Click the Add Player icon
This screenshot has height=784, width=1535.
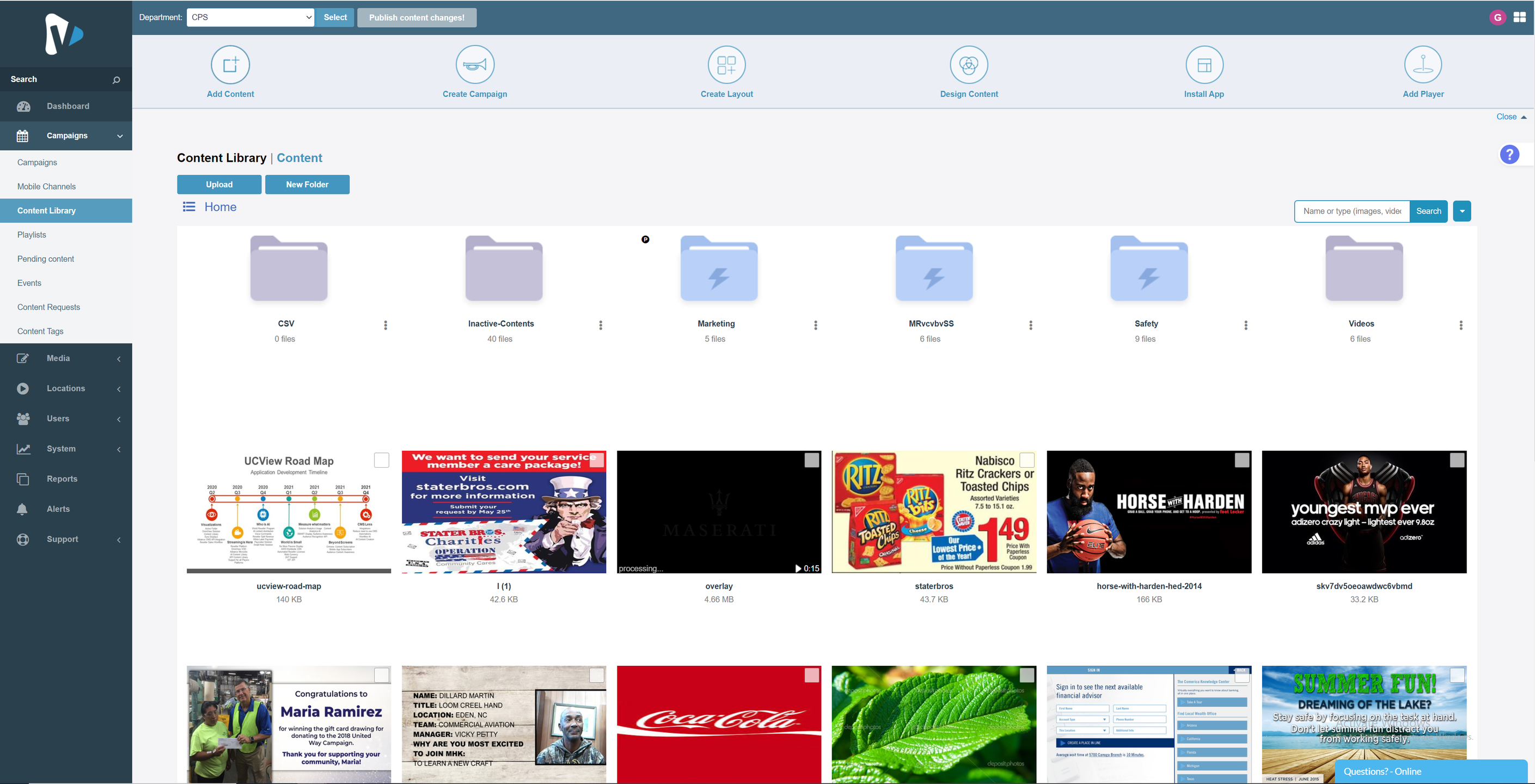tap(1423, 64)
